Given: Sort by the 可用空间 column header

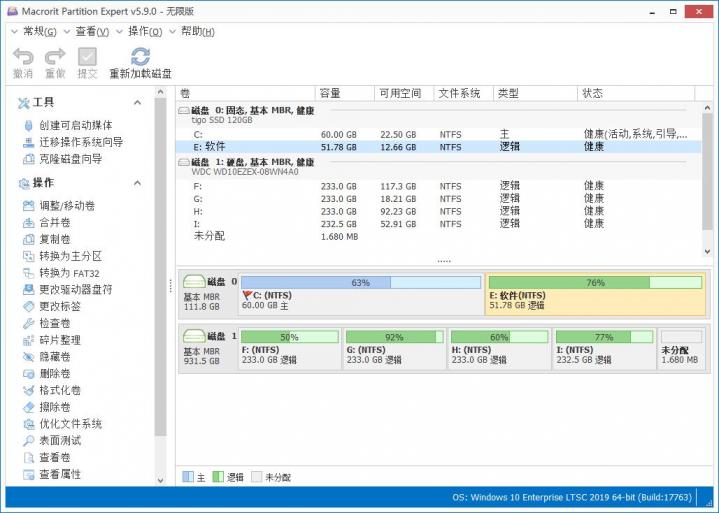Looking at the screenshot, I should [x=404, y=94].
